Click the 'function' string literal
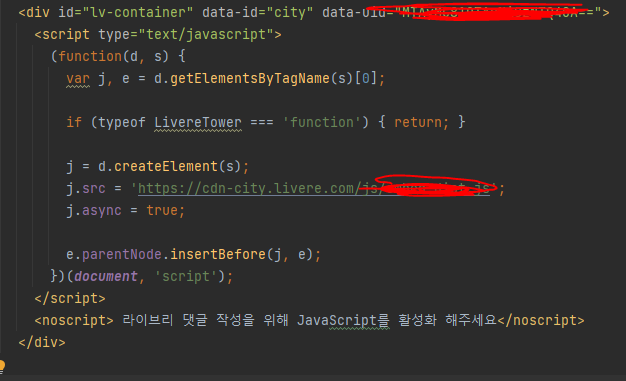 tap(321, 123)
